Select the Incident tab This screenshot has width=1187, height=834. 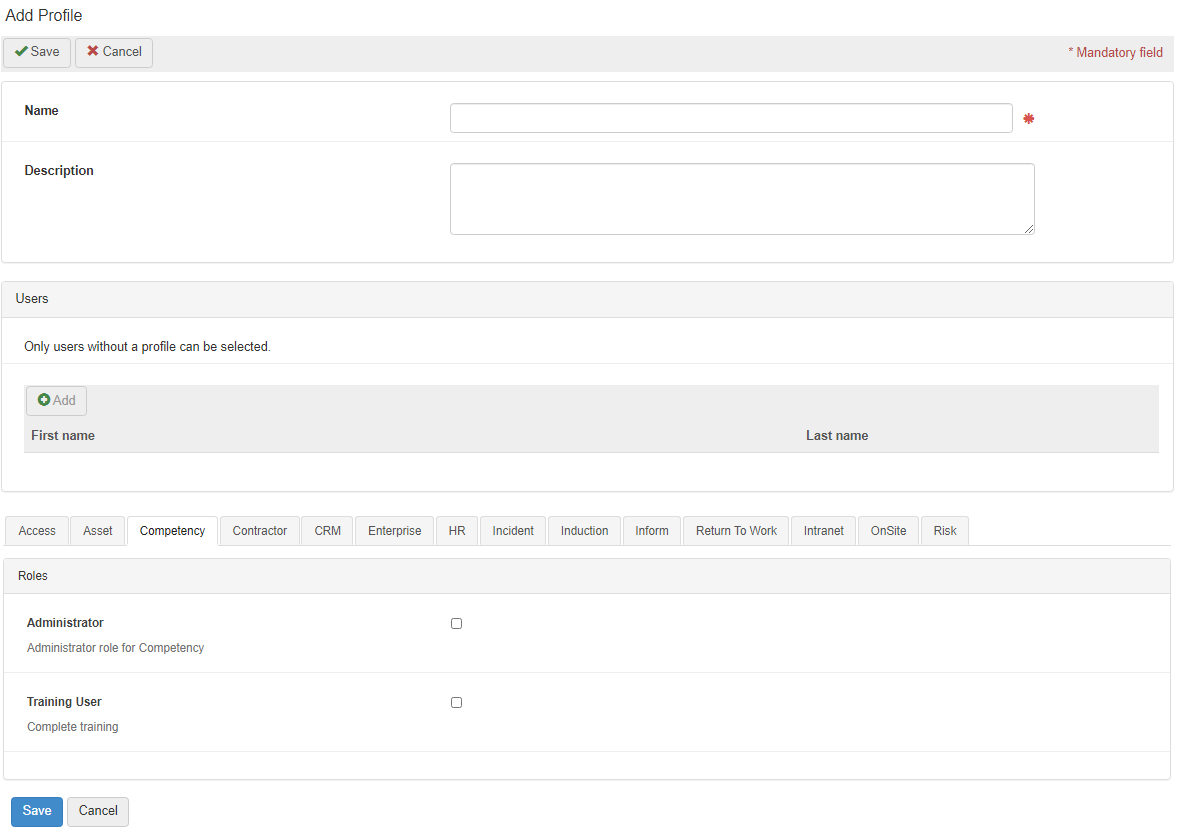click(513, 531)
